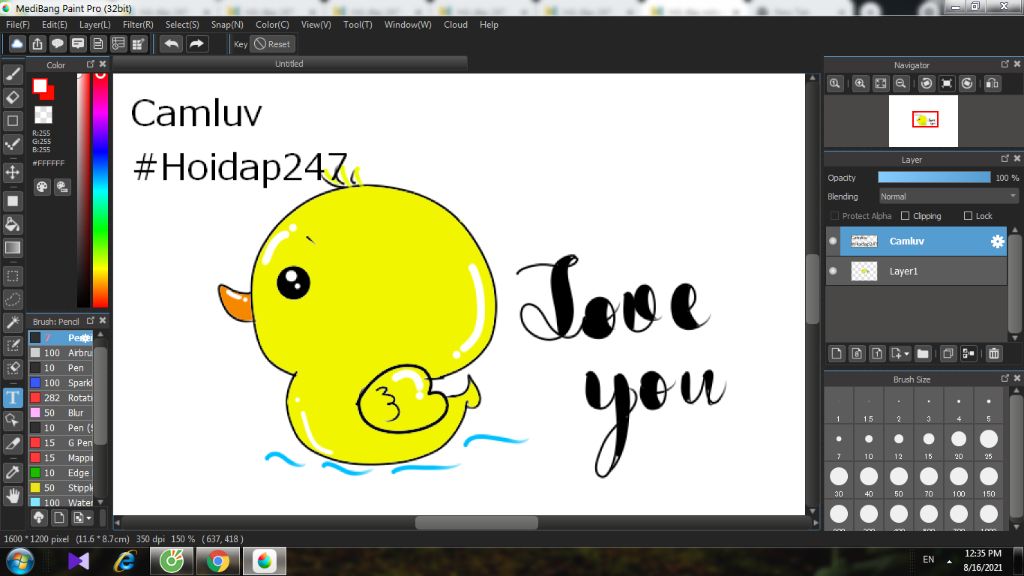Viewport: 1024px width, 576px height.
Task: Select the Hand tool
Action: pos(12,496)
